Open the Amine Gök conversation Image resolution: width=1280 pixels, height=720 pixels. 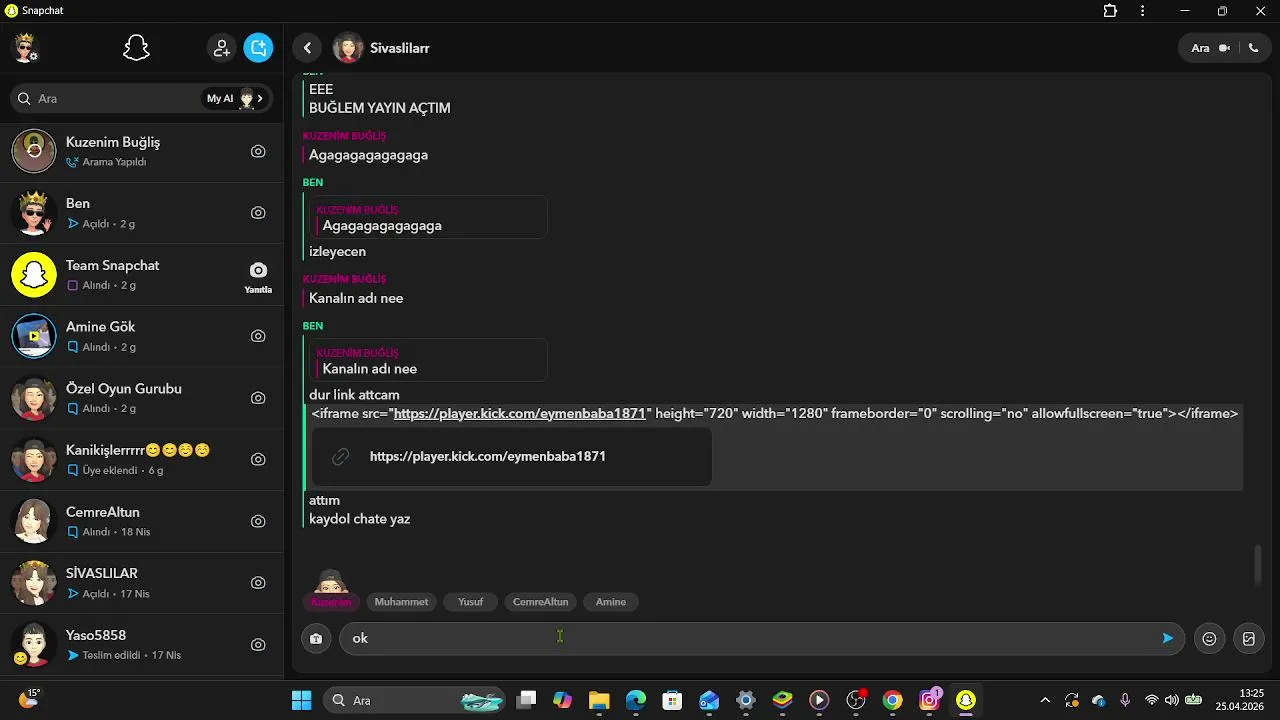coord(142,336)
